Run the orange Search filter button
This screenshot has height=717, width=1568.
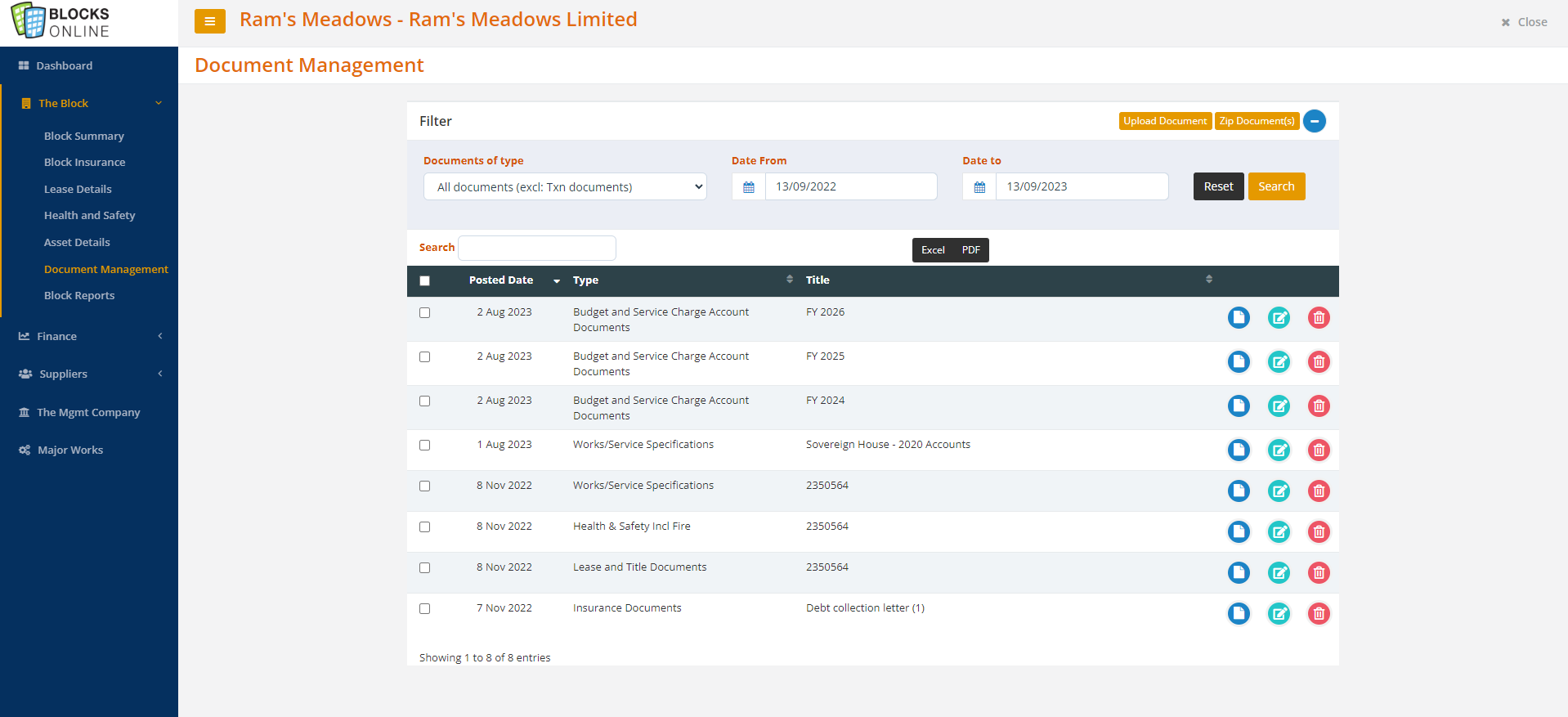pyautogui.click(x=1276, y=186)
